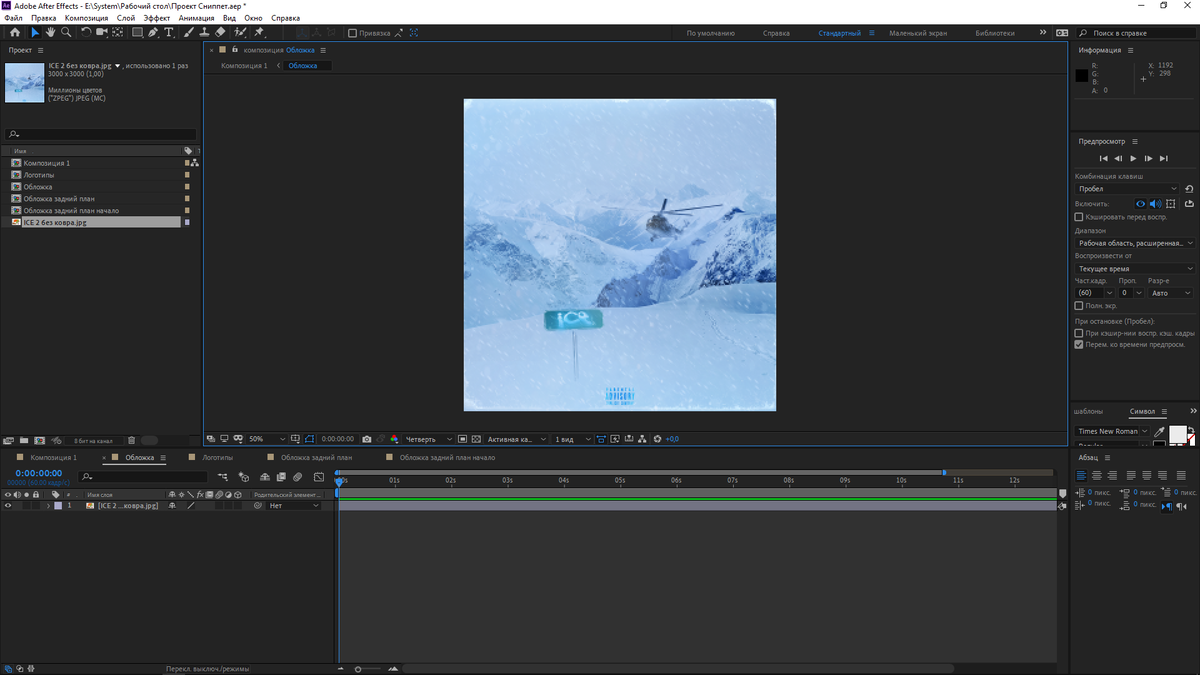Open the Пробел shortcut dropdown
The height and width of the screenshot is (675, 1200).
(x=1128, y=189)
